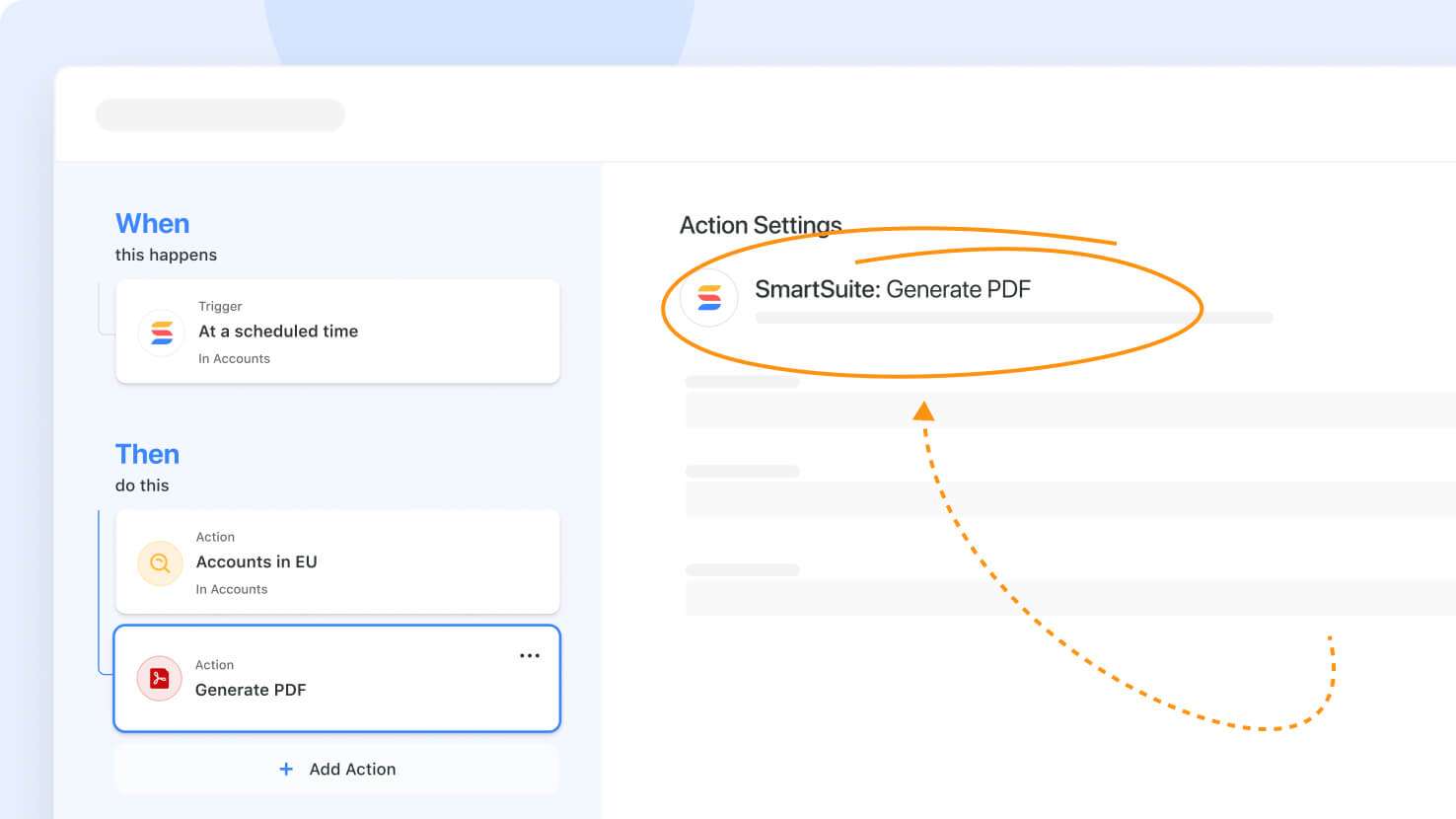Select the 'At a scheduled time' trigger card

337,332
